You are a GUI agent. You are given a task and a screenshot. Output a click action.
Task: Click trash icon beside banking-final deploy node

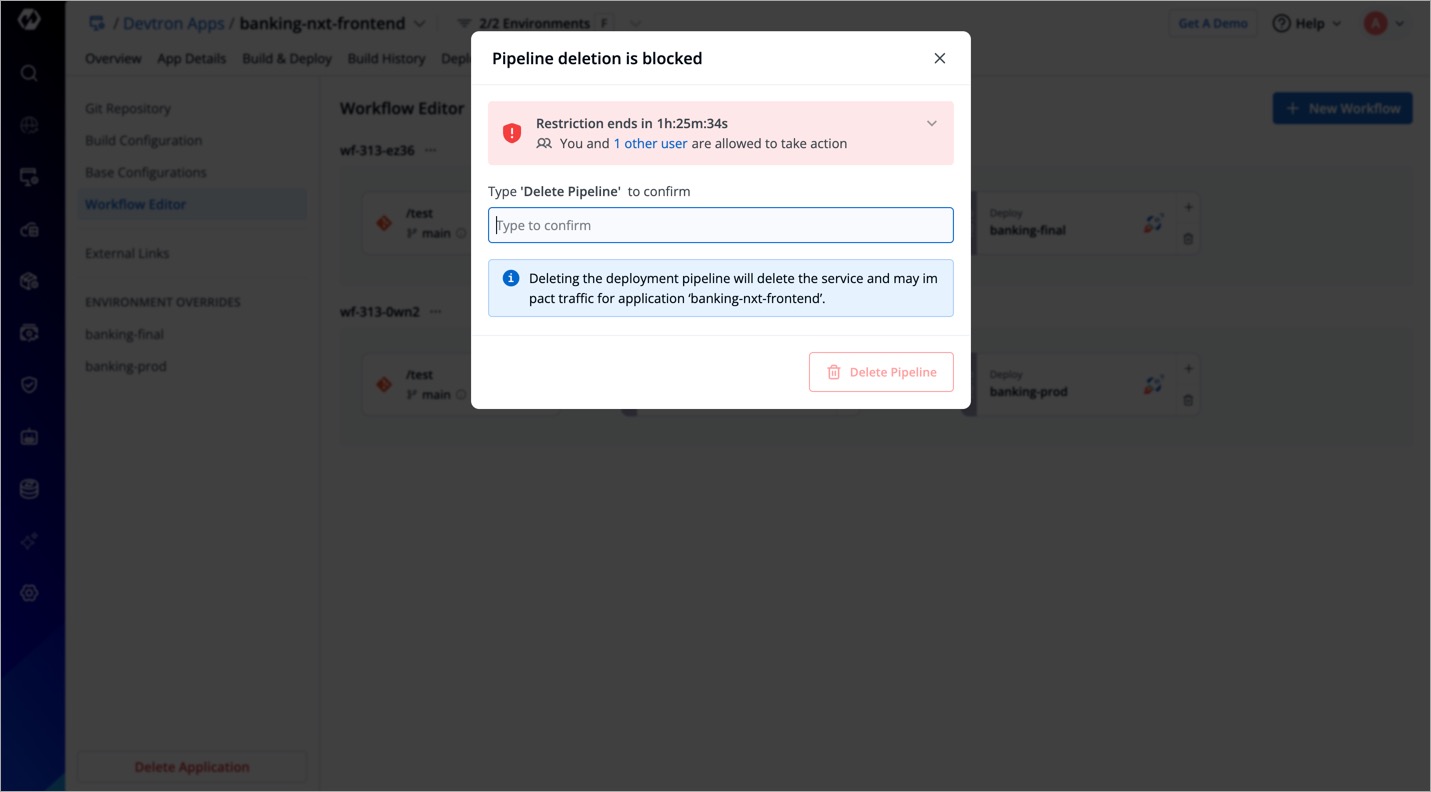(1188, 239)
